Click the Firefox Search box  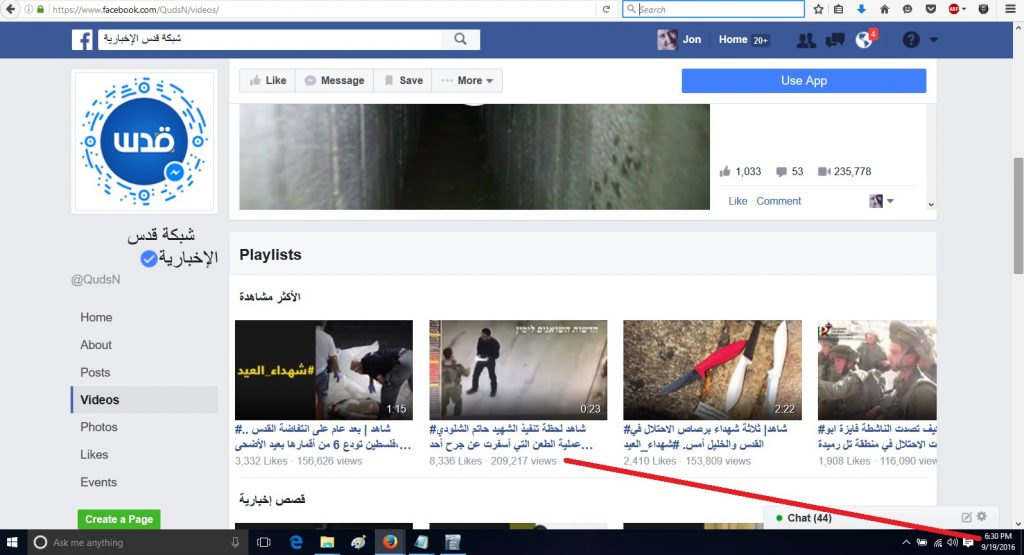(713, 9)
